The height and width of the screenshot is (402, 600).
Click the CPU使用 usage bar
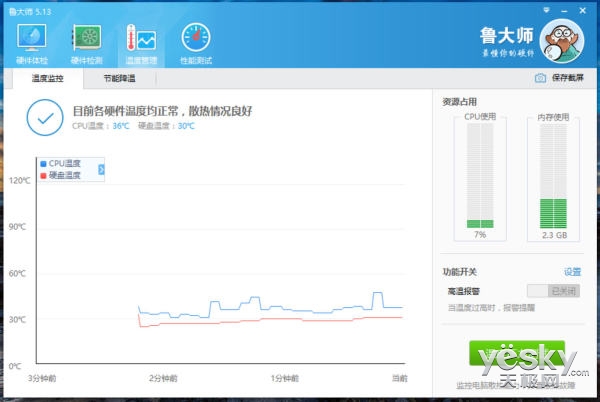(x=480, y=175)
